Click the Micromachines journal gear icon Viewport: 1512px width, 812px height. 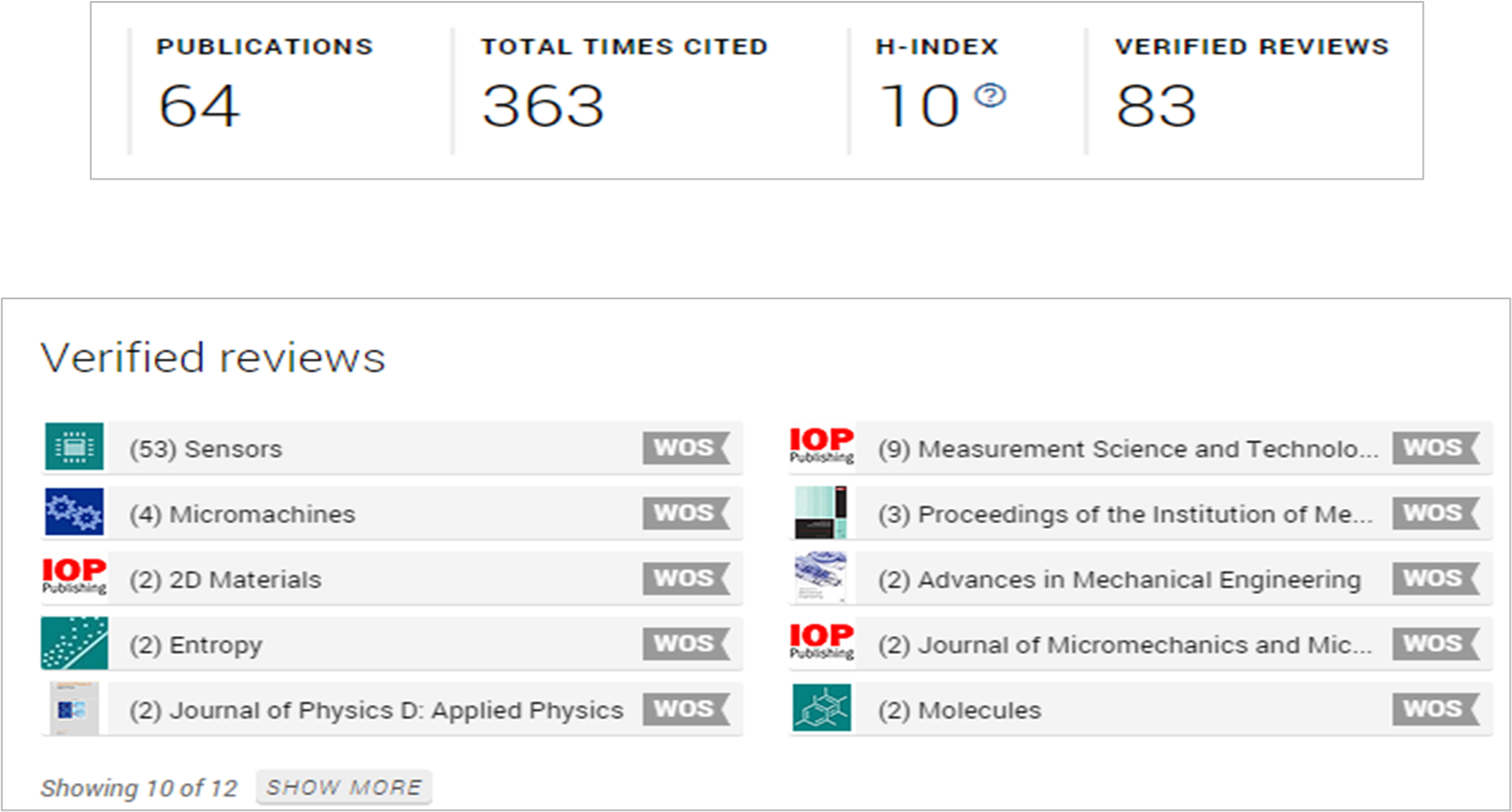click(x=74, y=512)
